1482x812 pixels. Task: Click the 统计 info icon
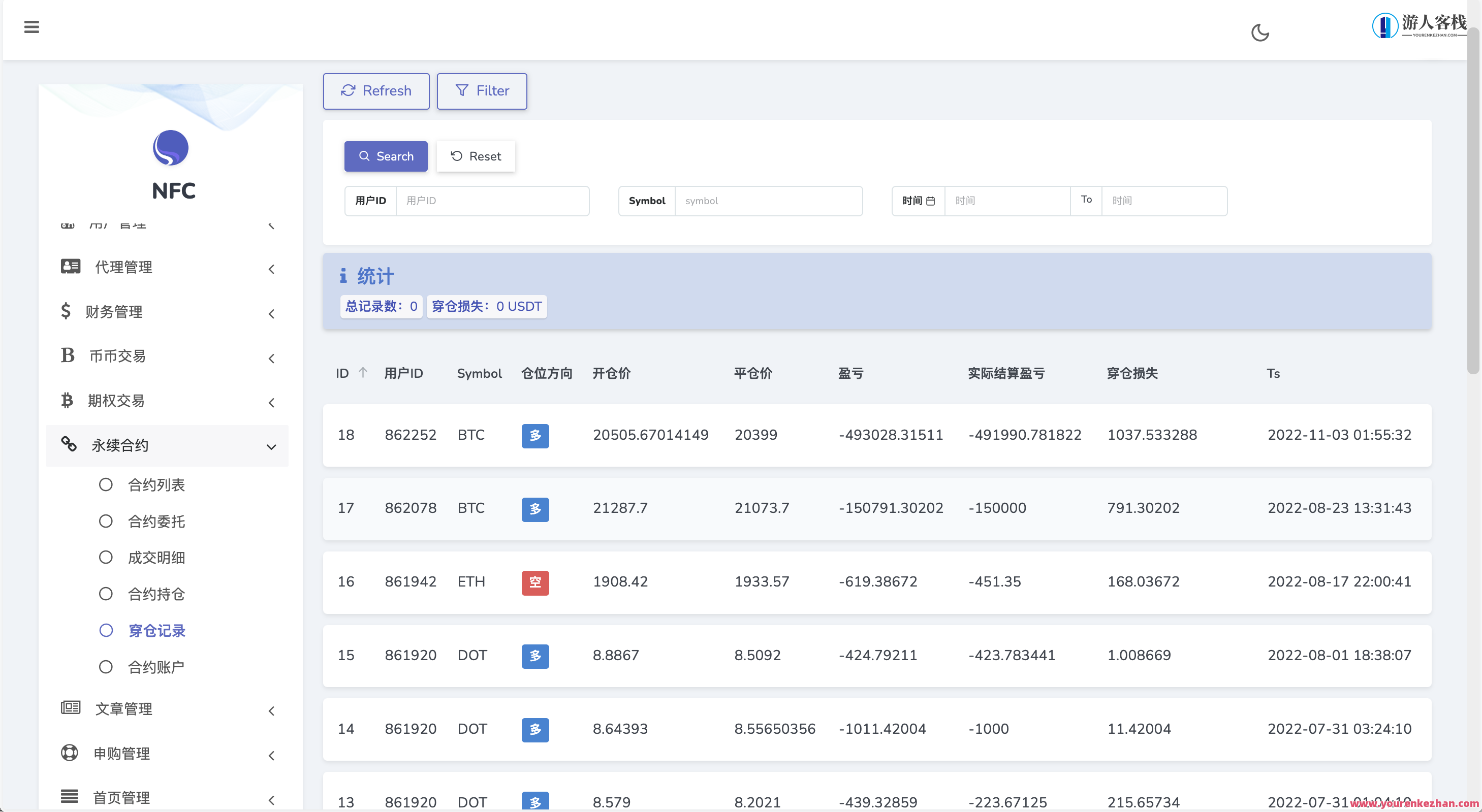click(x=343, y=276)
